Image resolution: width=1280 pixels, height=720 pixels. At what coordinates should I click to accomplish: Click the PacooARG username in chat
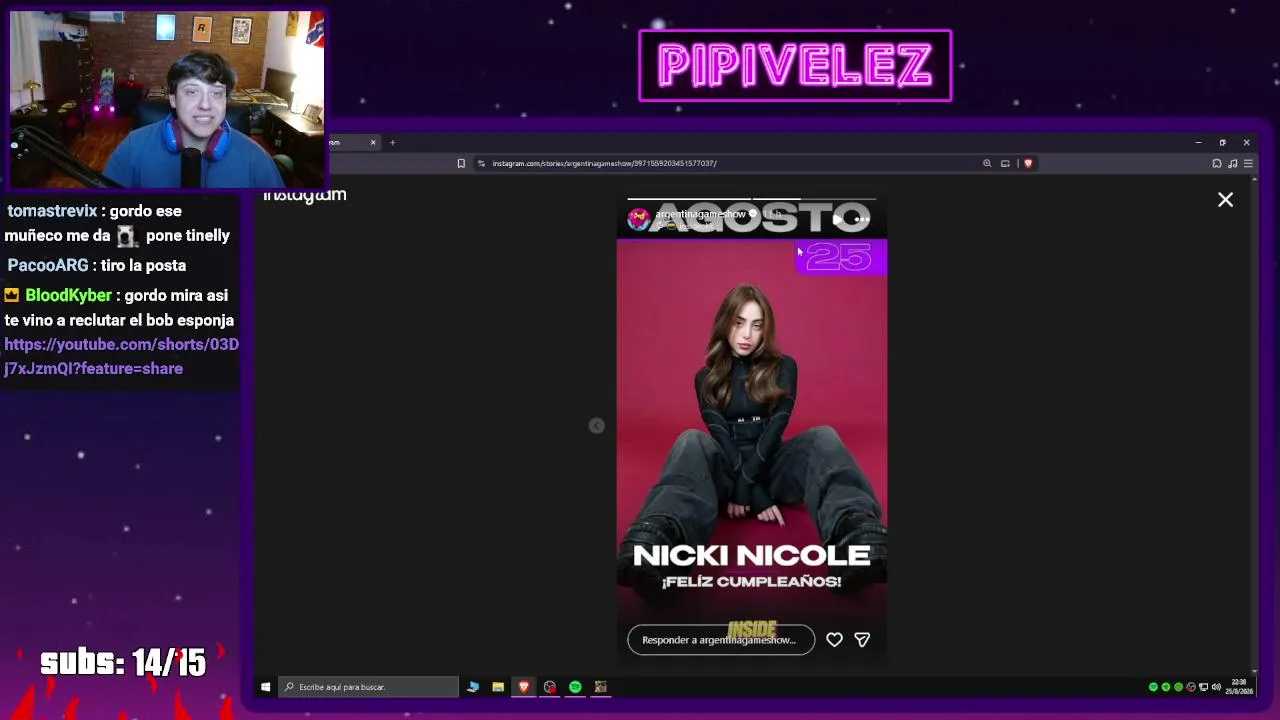pyautogui.click(x=48, y=265)
